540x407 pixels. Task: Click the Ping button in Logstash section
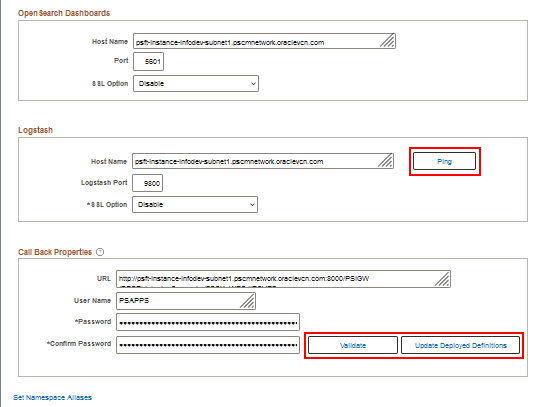coord(444,161)
